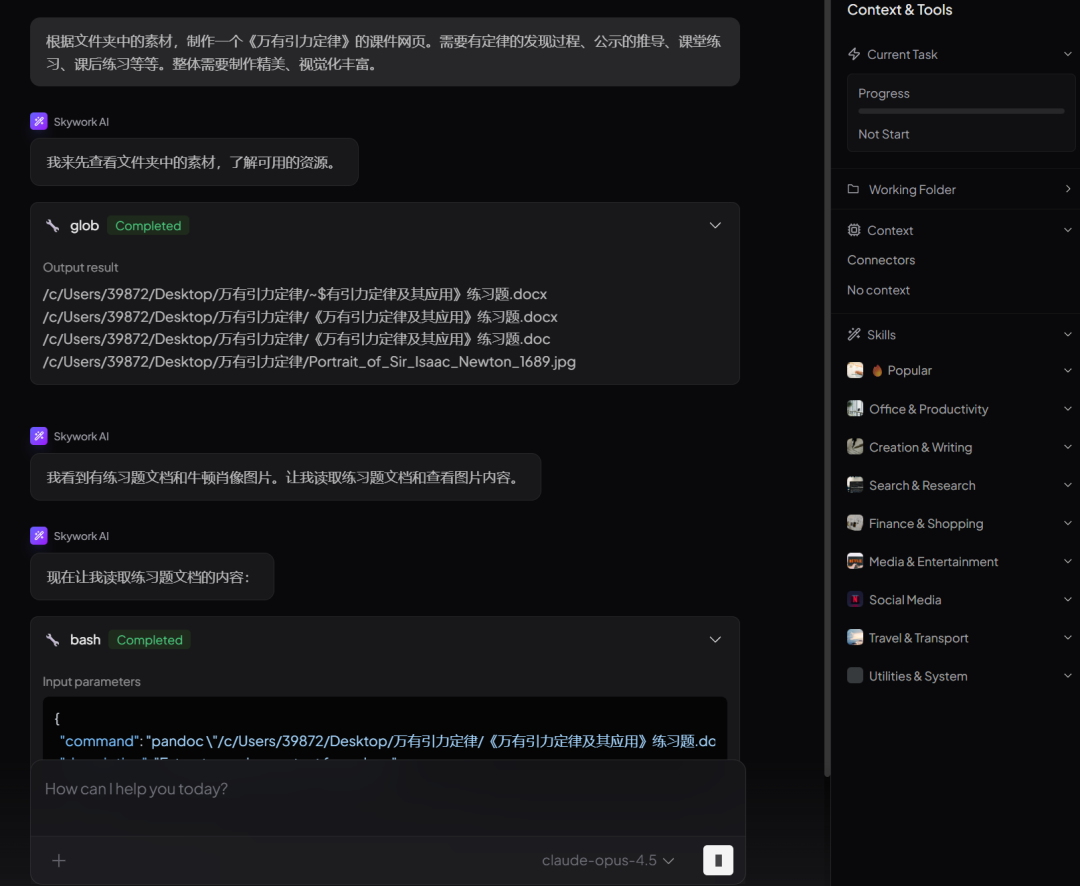Select the Creation & Writing skills item
Image resolution: width=1080 pixels, height=886 pixels.
[920, 447]
